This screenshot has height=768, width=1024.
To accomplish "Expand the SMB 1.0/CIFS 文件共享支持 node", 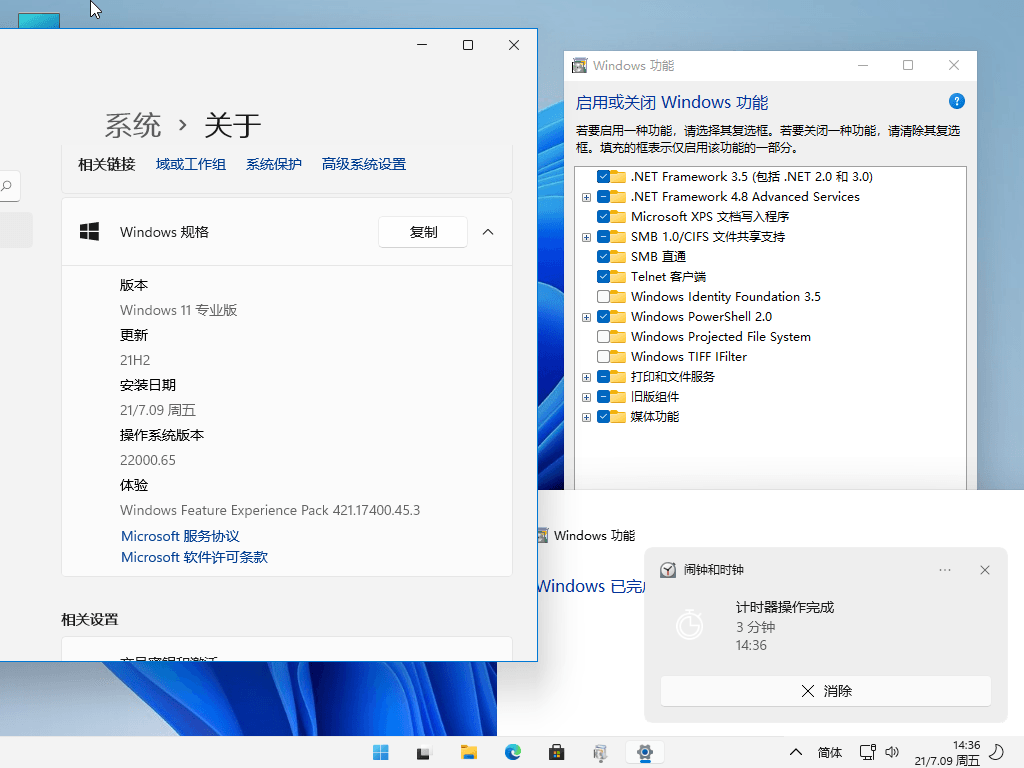I will [x=586, y=237].
